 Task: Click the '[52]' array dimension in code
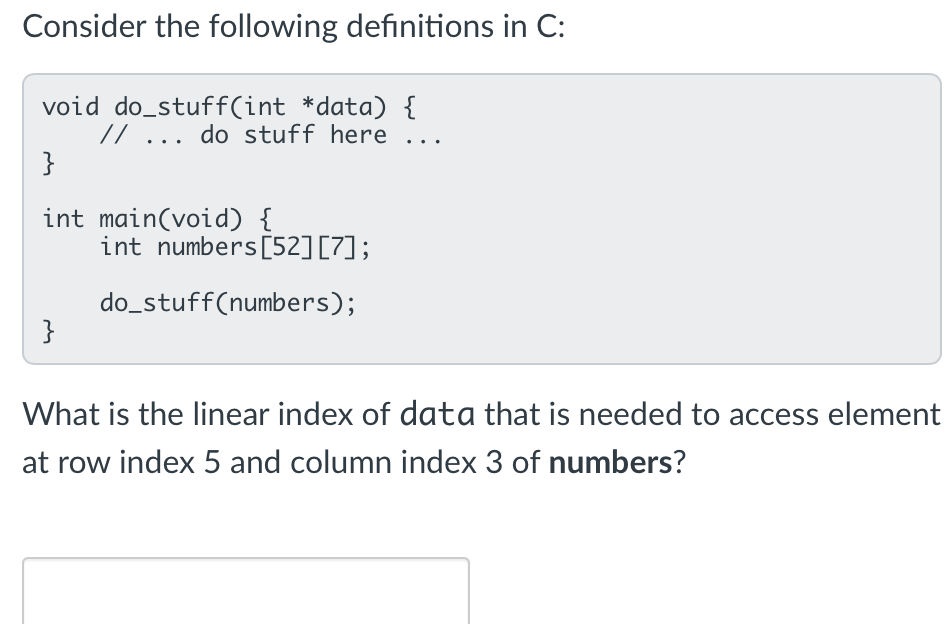pos(287,247)
